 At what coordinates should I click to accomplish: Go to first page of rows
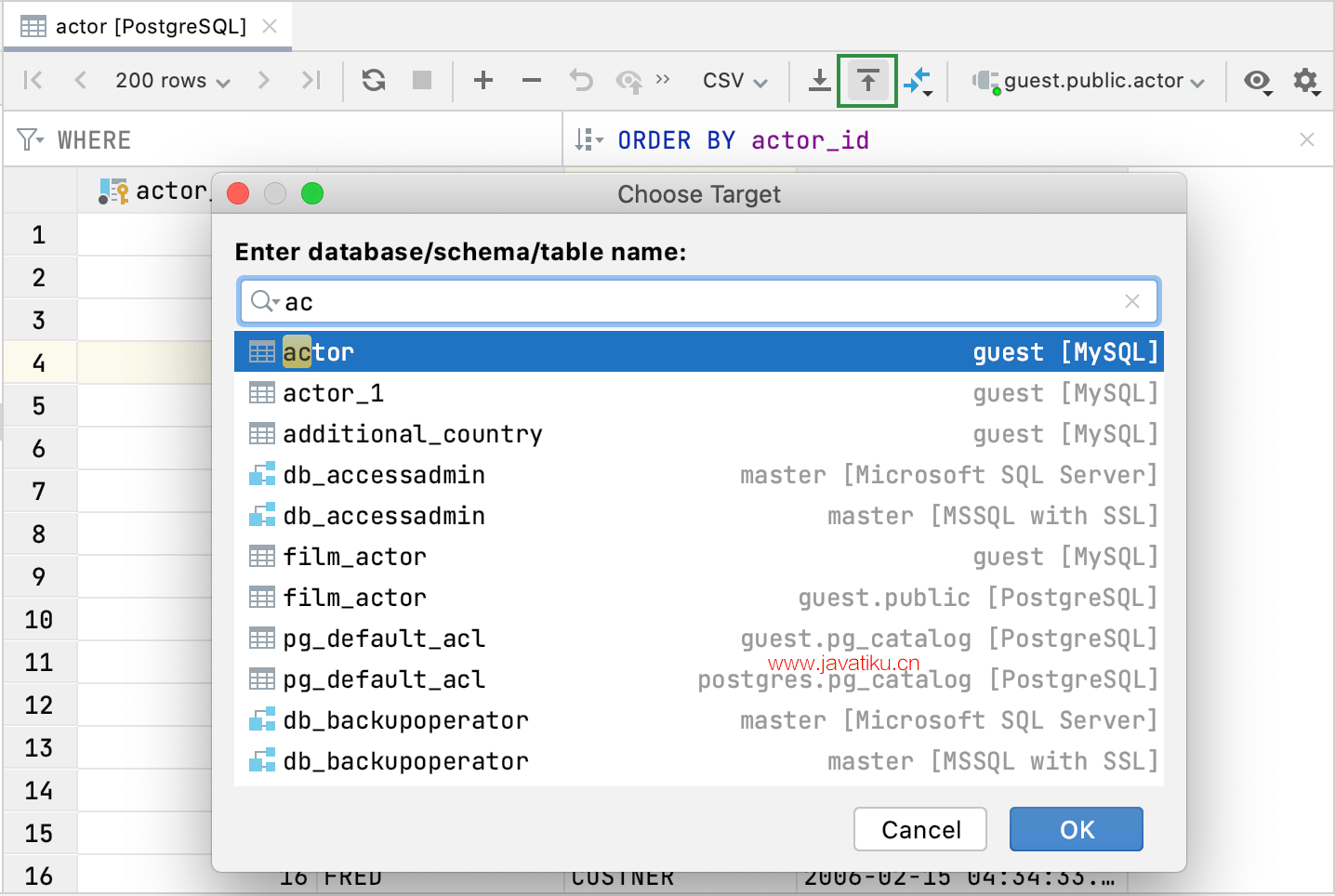(x=33, y=81)
